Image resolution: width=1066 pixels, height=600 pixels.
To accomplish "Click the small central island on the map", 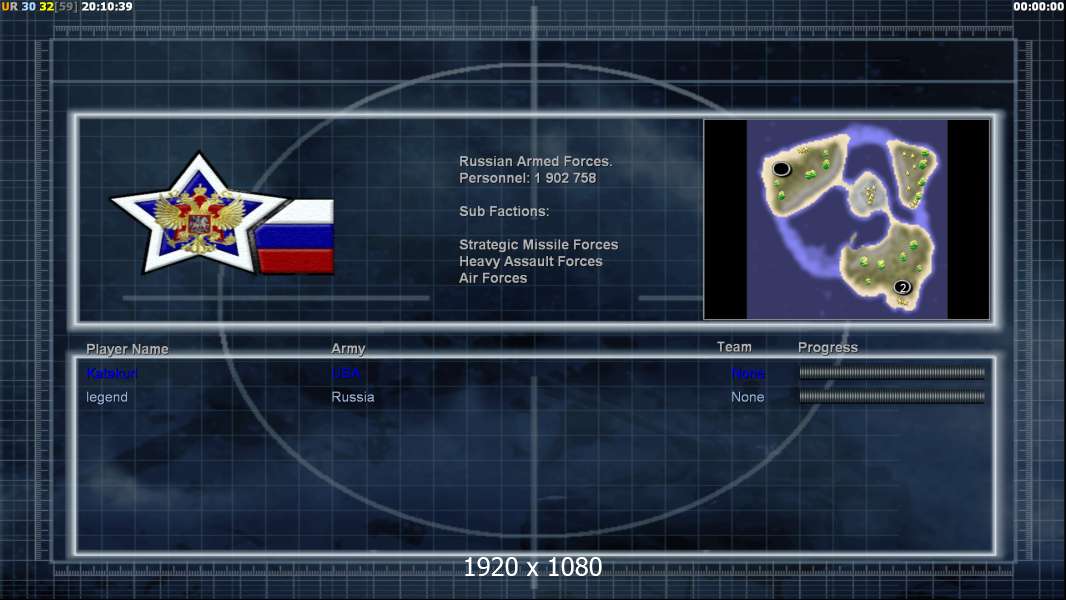I will point(867,194).
